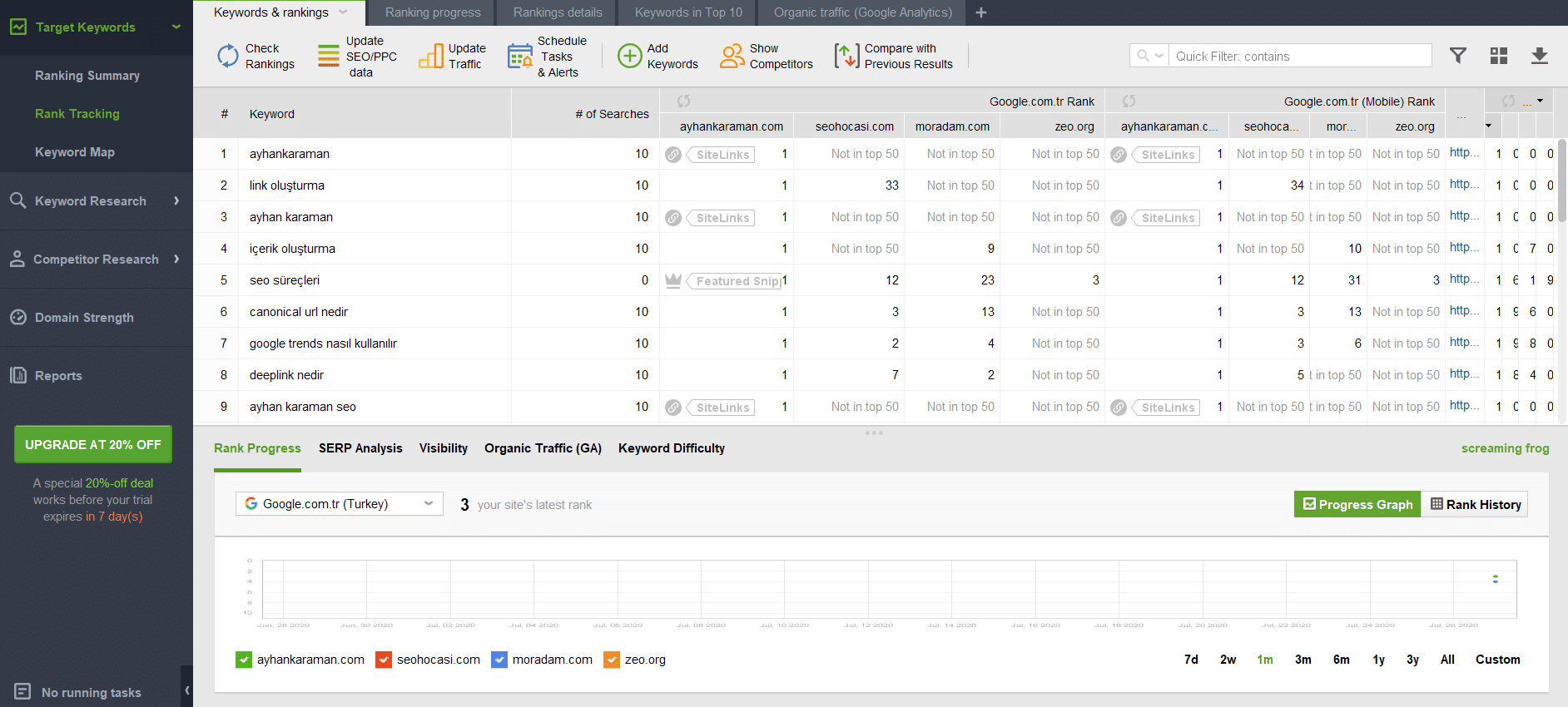The height and width of the screenshot is (707, 1568).
Task: Open the filter funnel icon
Action: (1458, 56)
